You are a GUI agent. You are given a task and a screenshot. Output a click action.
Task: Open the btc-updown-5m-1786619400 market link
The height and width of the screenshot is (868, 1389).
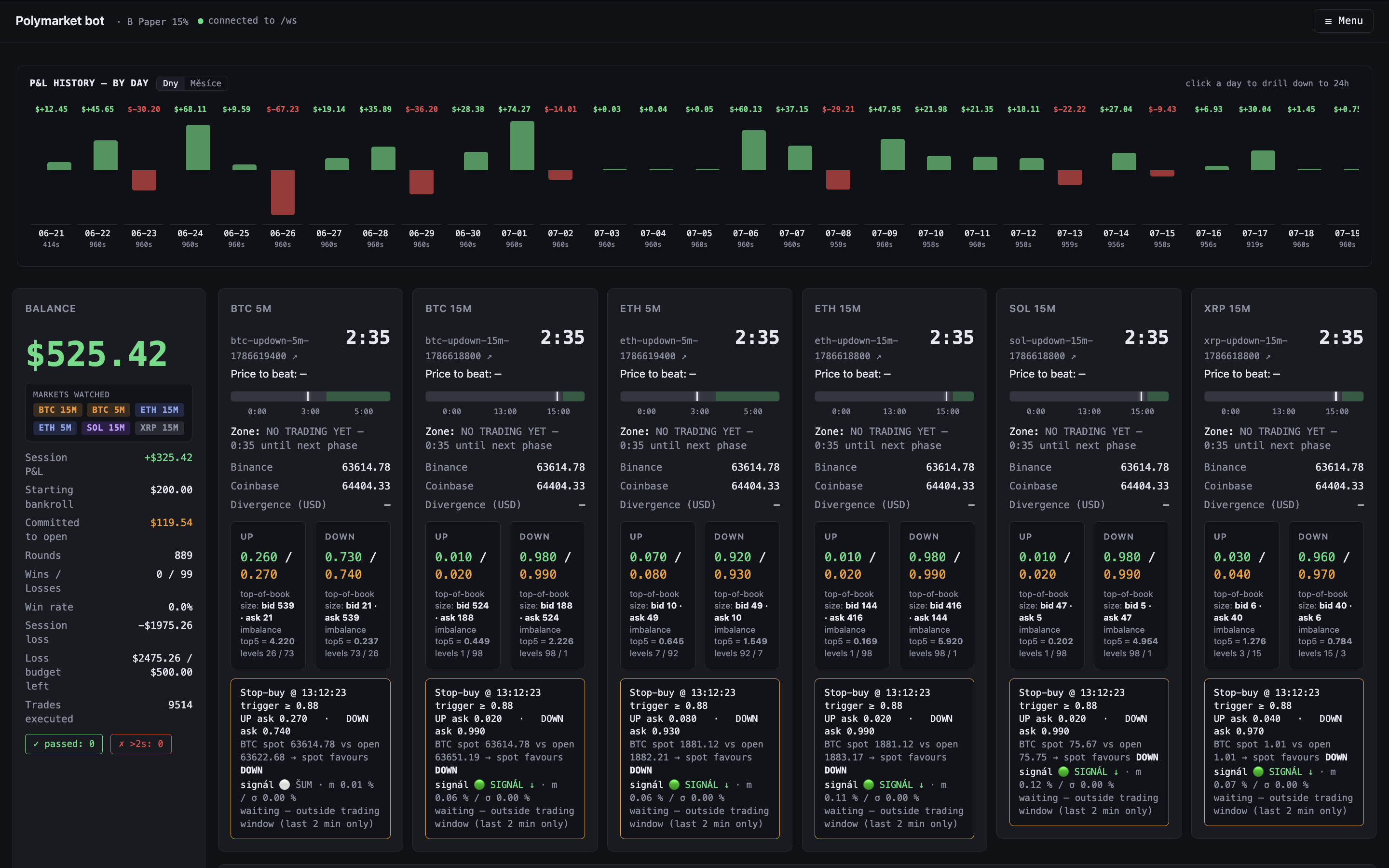coord(270,349)
